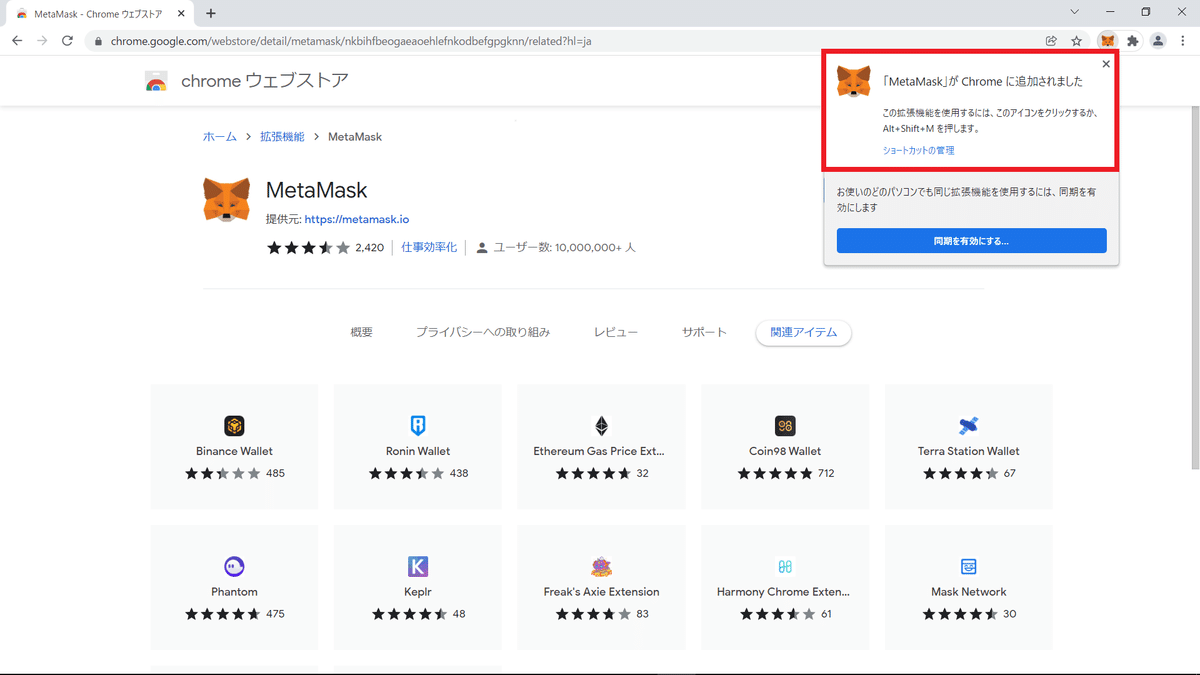Open the Coin98 Wallet card icon
This screenshot has width=1200, height=675.
[785, 426]
